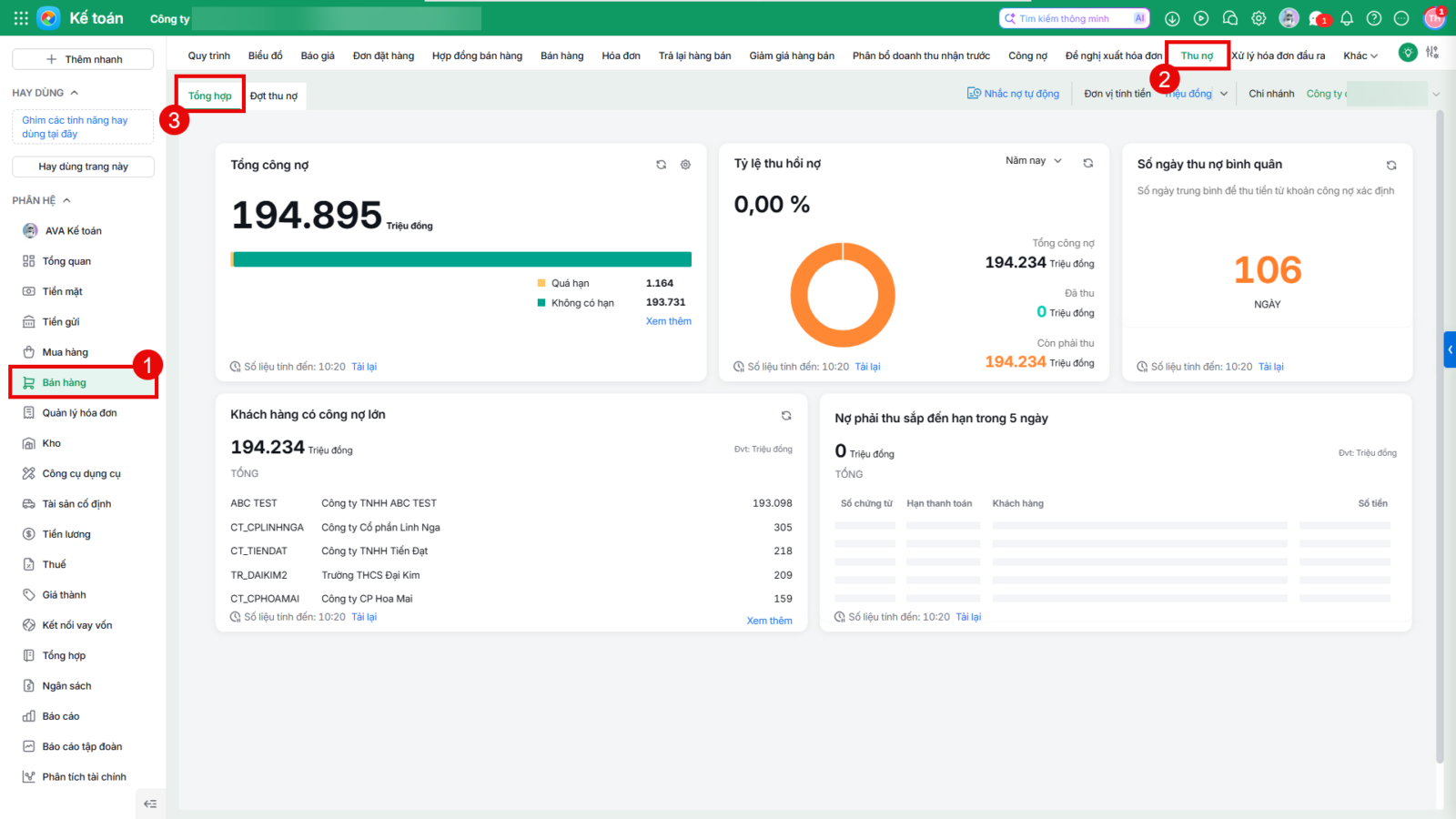Screen dimensions: 1456x819
Task: Open settings gear in Tổng công nợ card
Action: pyautogui.click(x=685, y=165)
